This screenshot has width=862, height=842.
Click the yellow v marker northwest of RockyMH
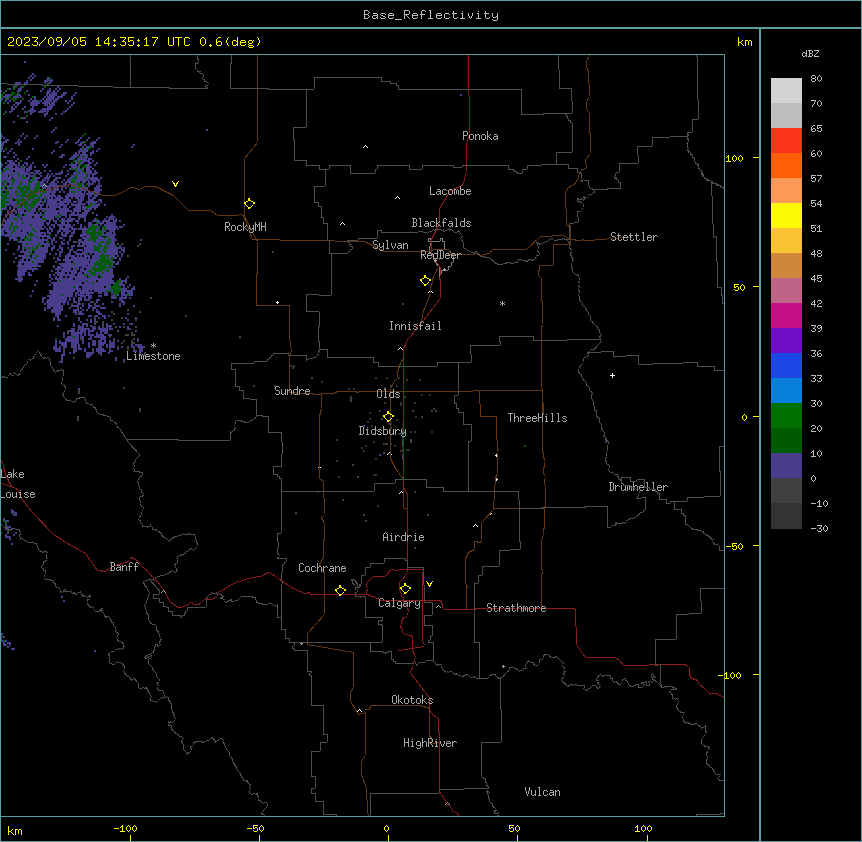(175, 184)
